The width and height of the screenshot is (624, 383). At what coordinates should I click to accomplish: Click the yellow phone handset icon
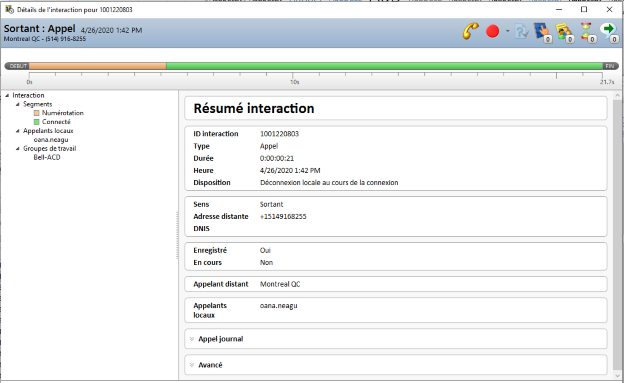coord(470,31)
